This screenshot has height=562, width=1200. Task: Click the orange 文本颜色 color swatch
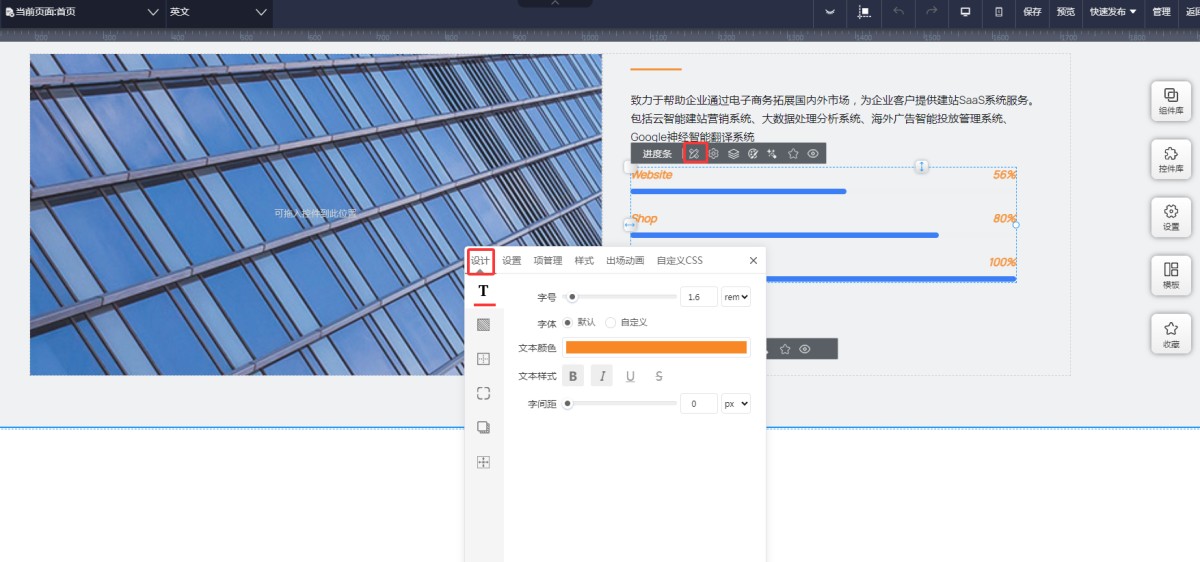coord(656,348)
